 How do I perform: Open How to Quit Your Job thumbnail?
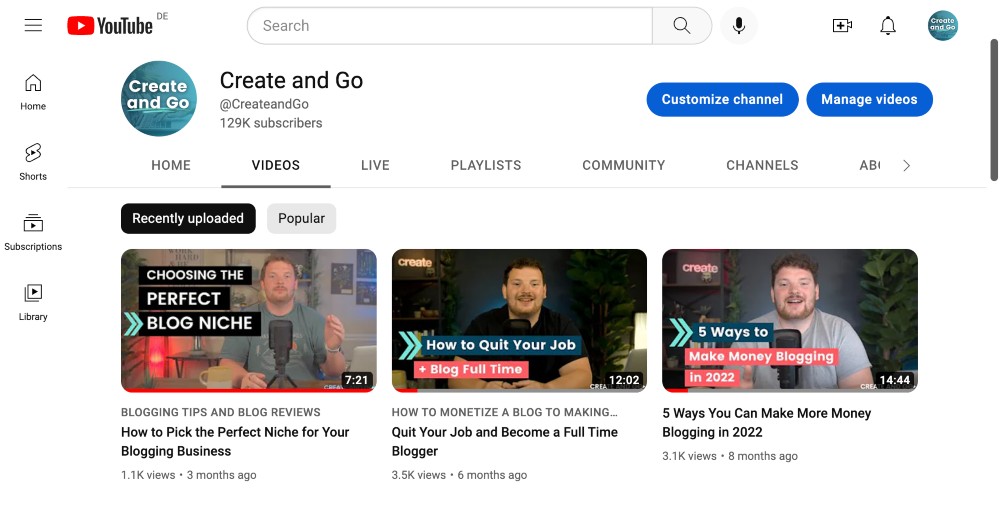coord(519,320)
